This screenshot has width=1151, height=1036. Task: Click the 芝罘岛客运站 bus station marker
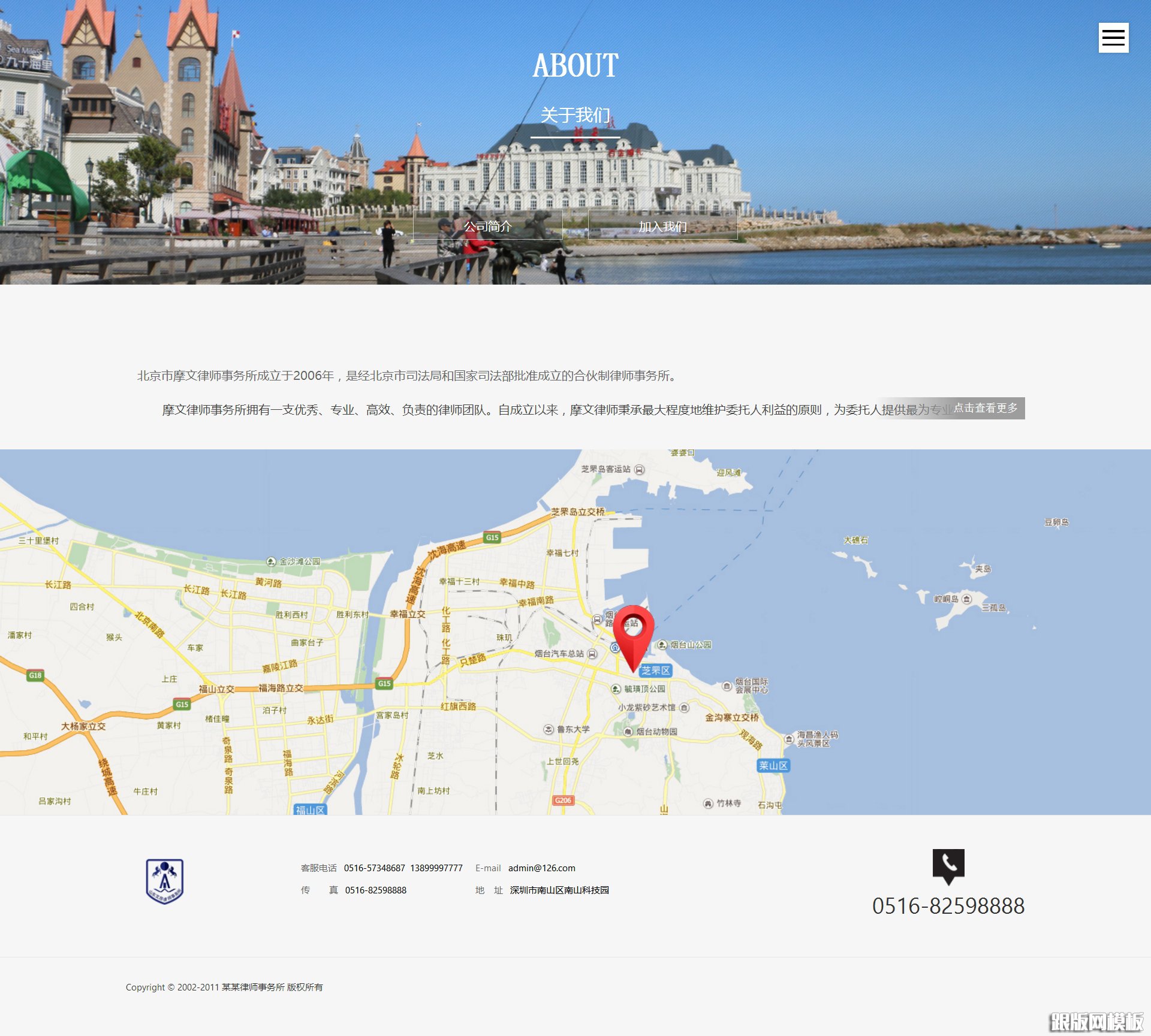(640, 470)
